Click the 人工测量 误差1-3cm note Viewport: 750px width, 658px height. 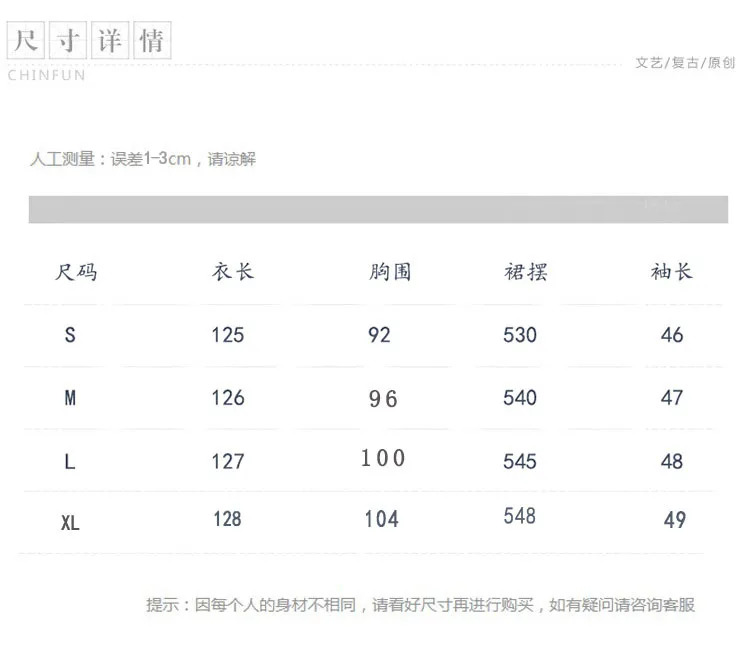pyautogui.click(x=143, y=159)
